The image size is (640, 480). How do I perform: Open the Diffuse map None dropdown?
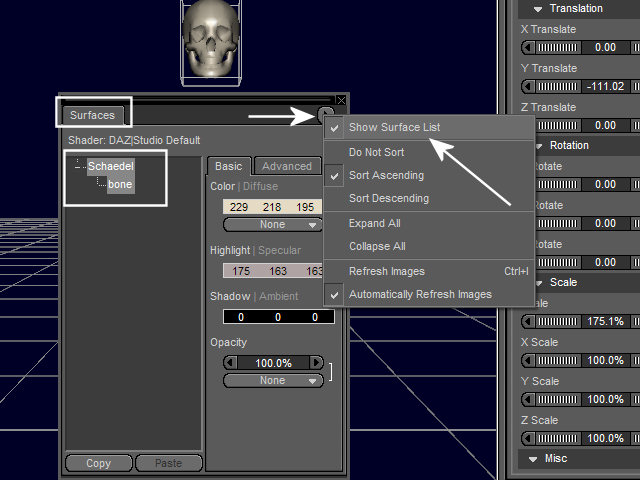[273, 224]
